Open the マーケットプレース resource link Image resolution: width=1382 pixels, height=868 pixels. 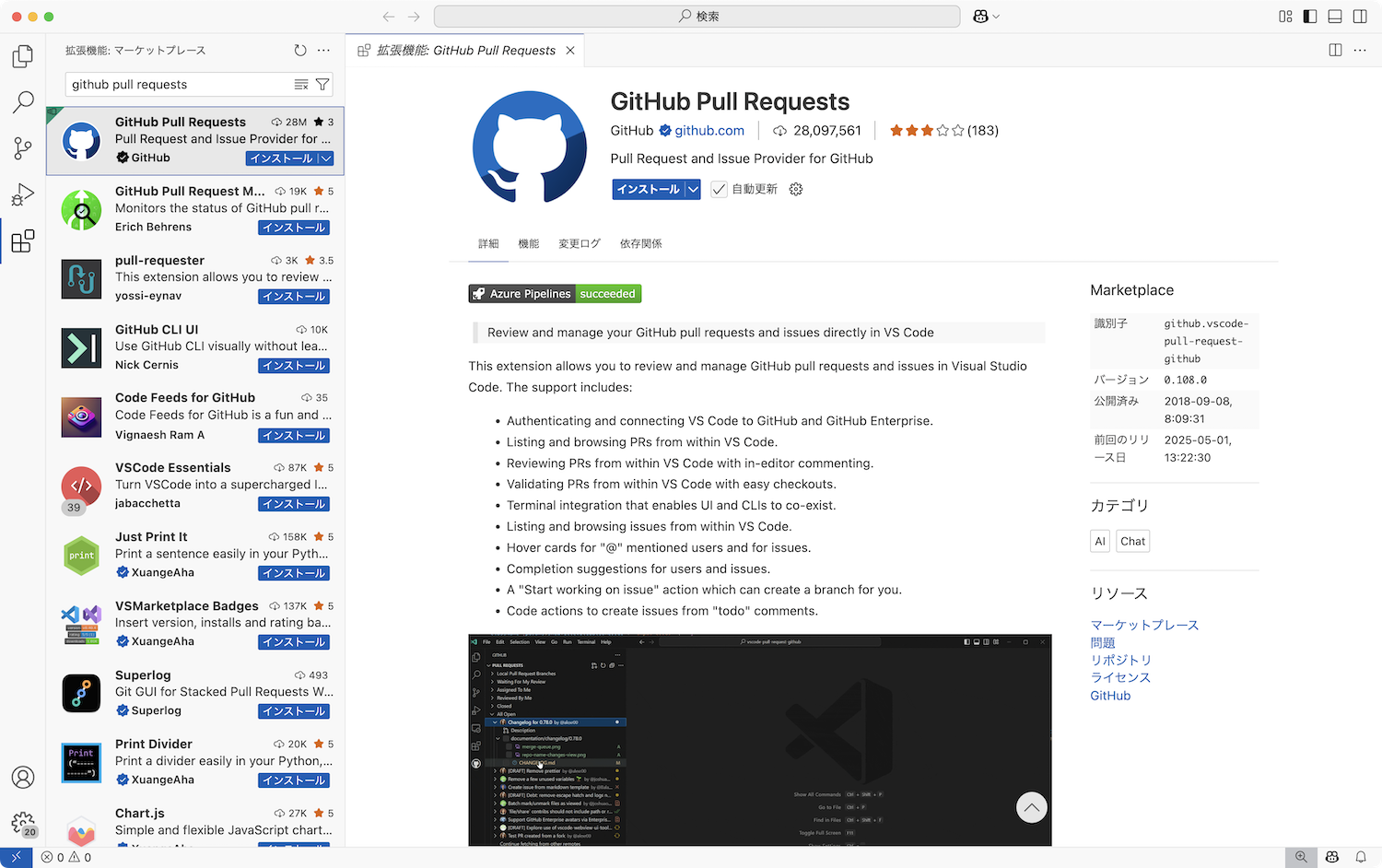1144,625
